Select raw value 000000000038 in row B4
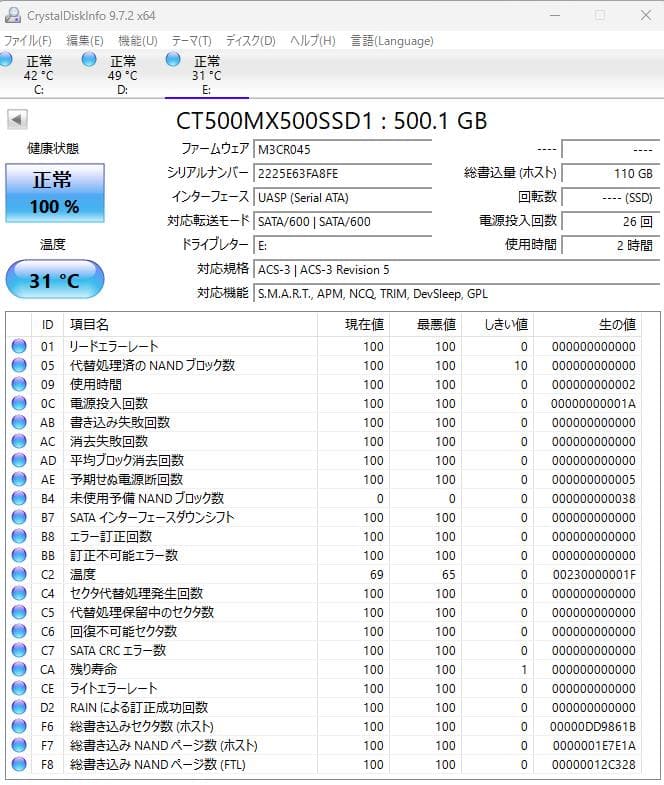 pyautogui.click(x=594, y=499)
